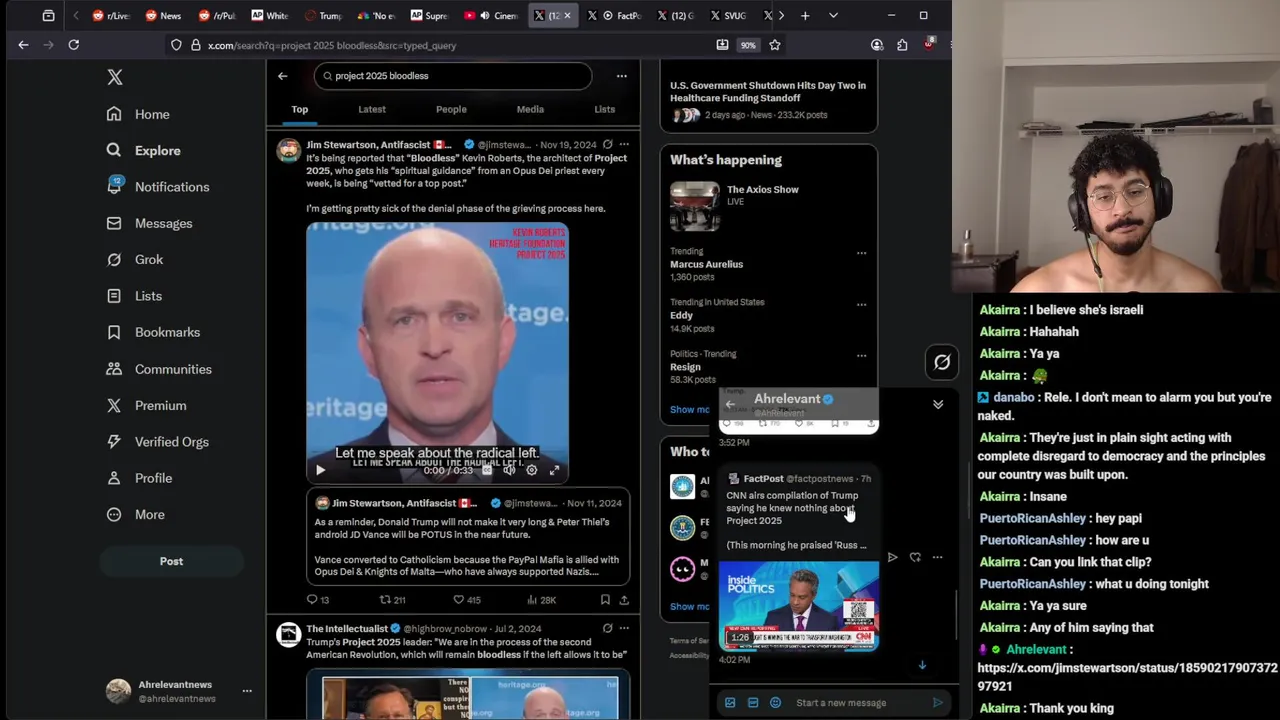Click the X logo in the sidebar

115,77
